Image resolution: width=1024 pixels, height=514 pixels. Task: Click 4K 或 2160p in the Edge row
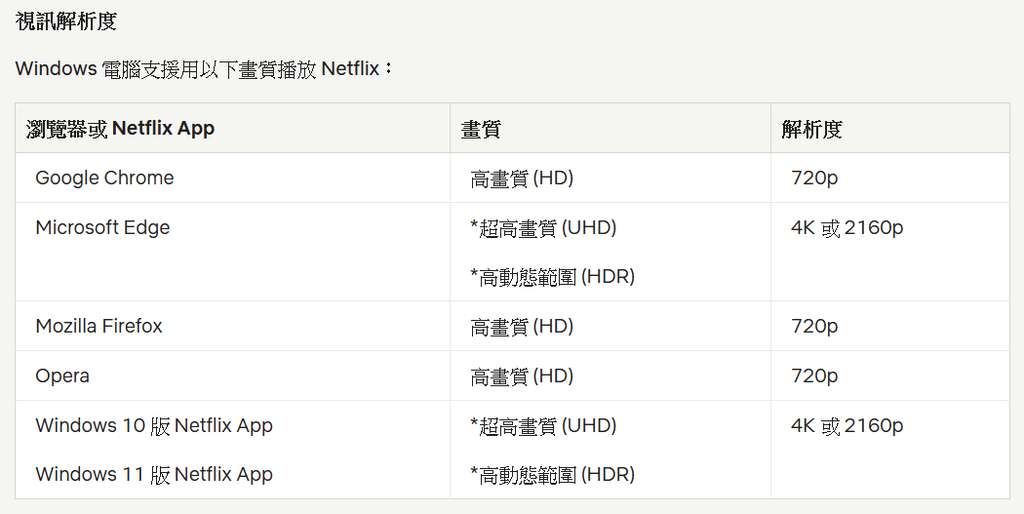click(x=846, y=228)
